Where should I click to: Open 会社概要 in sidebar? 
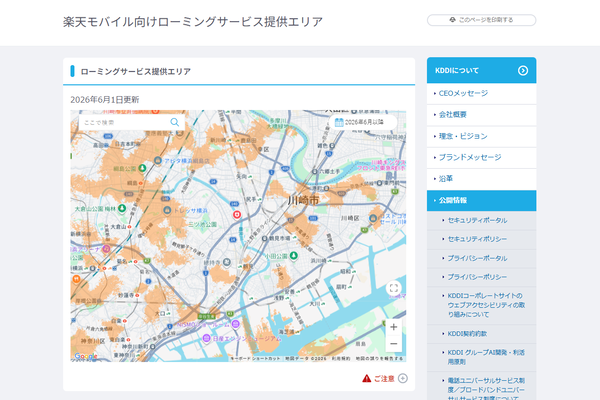click(481, 115)
